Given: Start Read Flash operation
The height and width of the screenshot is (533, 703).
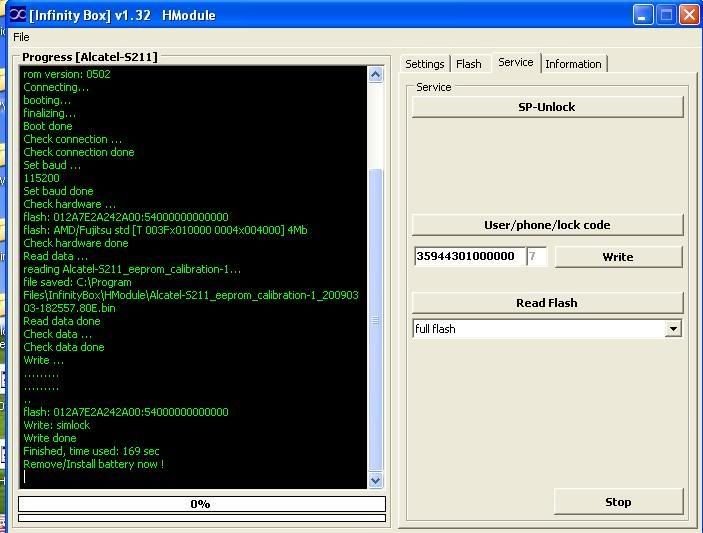Looking at the screenshot, I should coord(547,303).
